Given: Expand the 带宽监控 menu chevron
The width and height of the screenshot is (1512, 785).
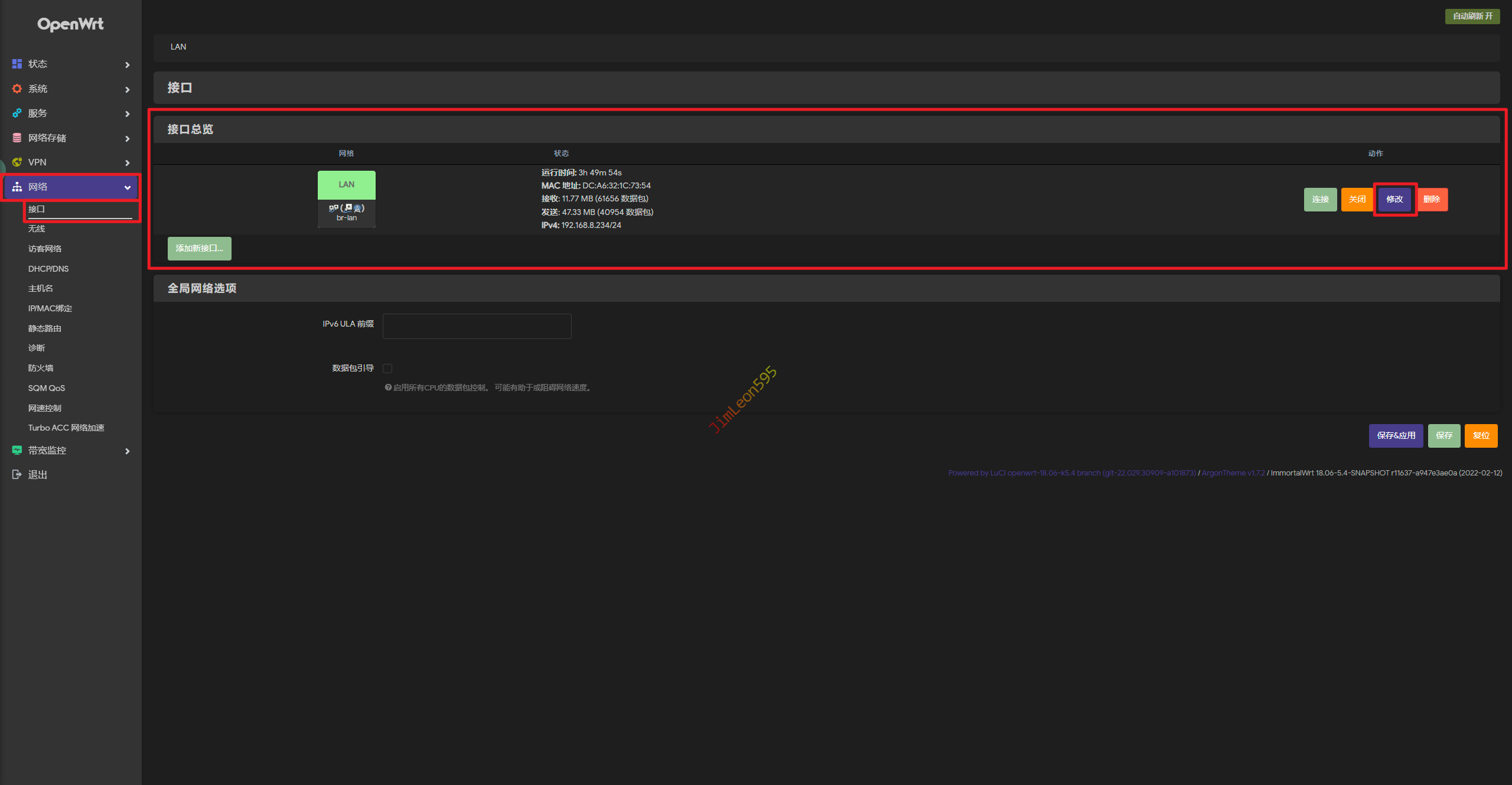Looking at the screenshot, I should pyautogui.click(x=127, y=451).
